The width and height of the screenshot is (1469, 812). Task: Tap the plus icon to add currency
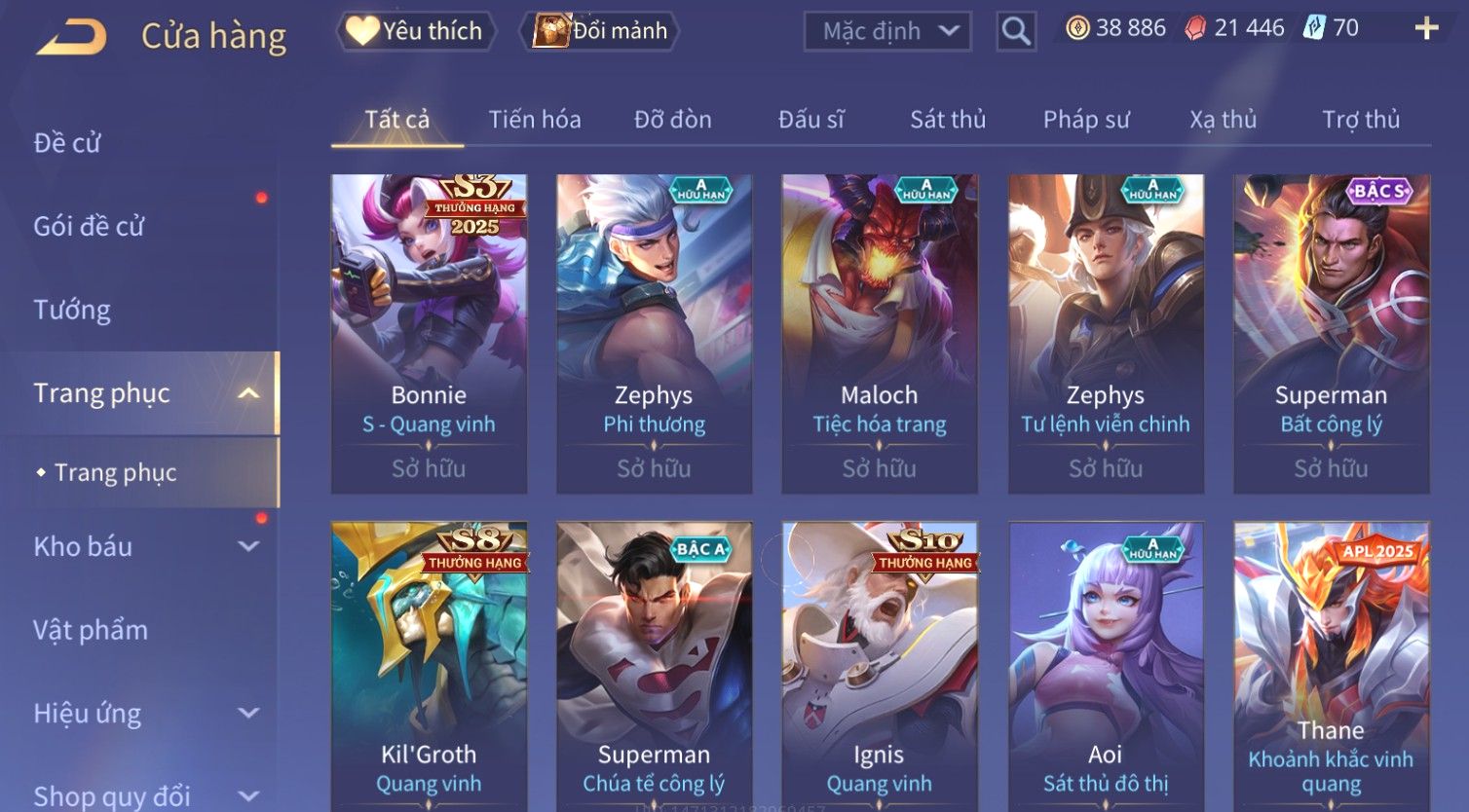(1426, 28)
